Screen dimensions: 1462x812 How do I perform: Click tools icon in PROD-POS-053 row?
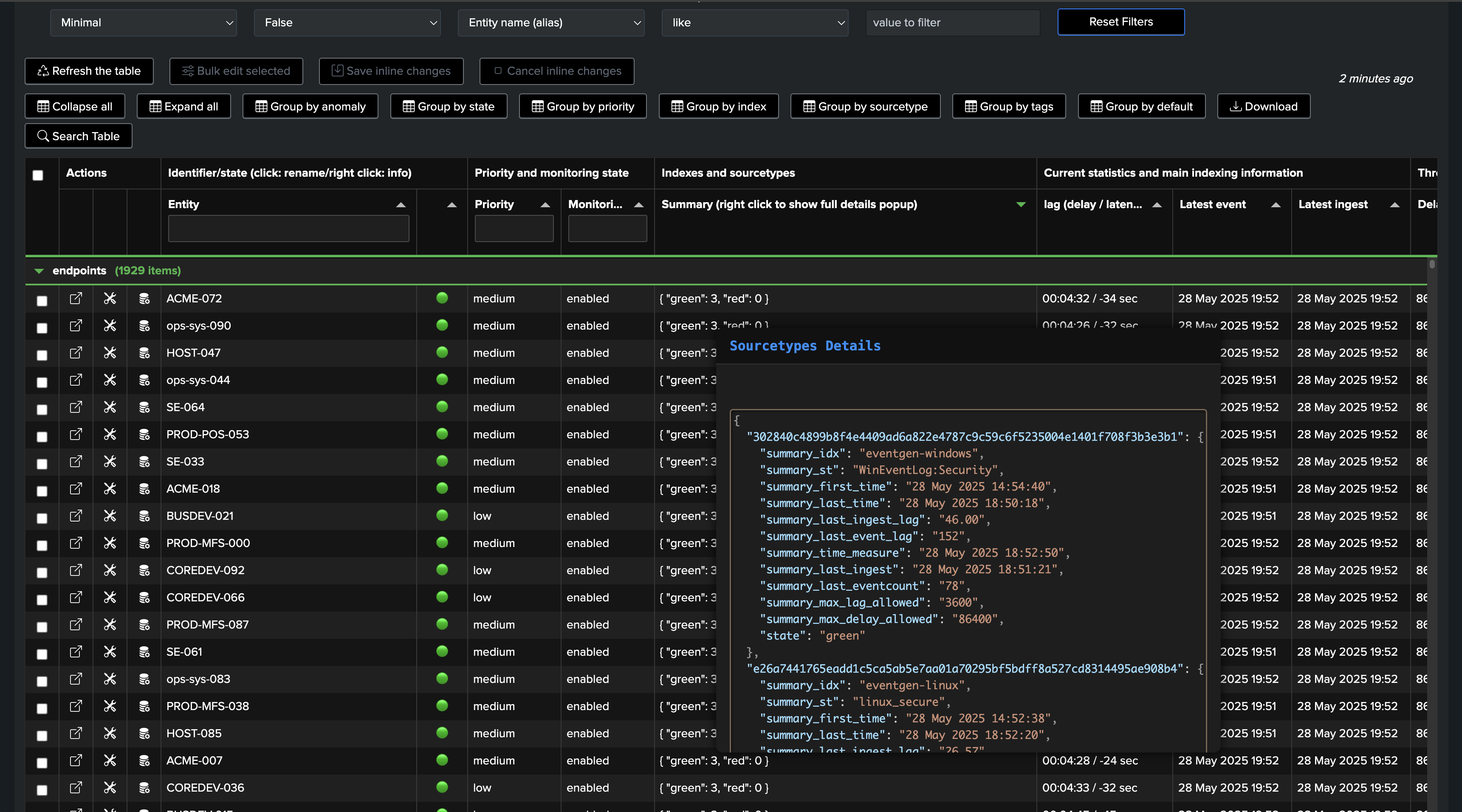click(x=110, y=434)
